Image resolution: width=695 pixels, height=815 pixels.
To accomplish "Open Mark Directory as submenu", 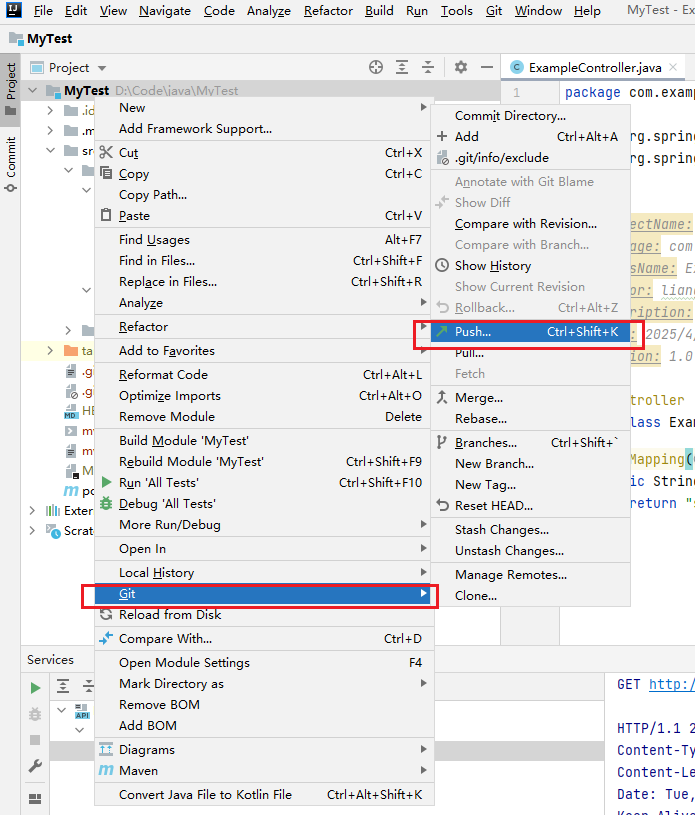I will [x=265, y=683].
